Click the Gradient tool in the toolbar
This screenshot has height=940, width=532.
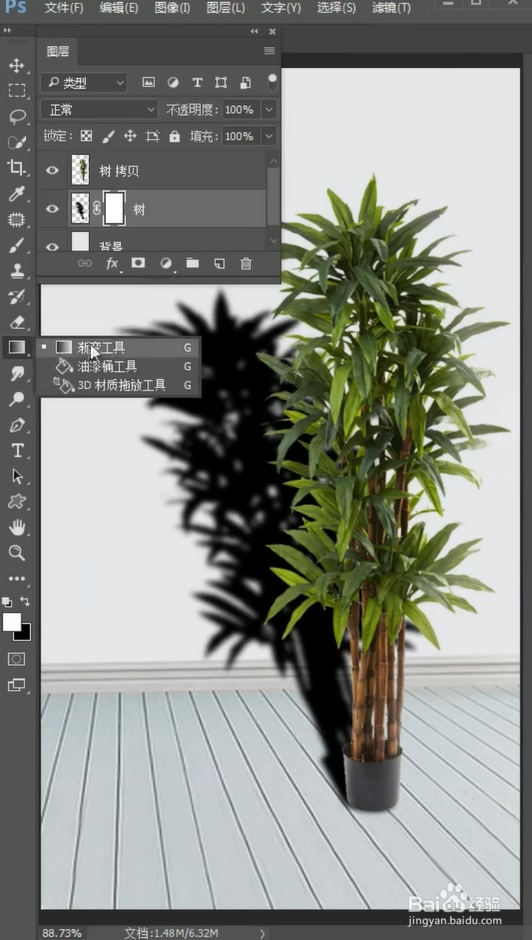tap(17, 347)
